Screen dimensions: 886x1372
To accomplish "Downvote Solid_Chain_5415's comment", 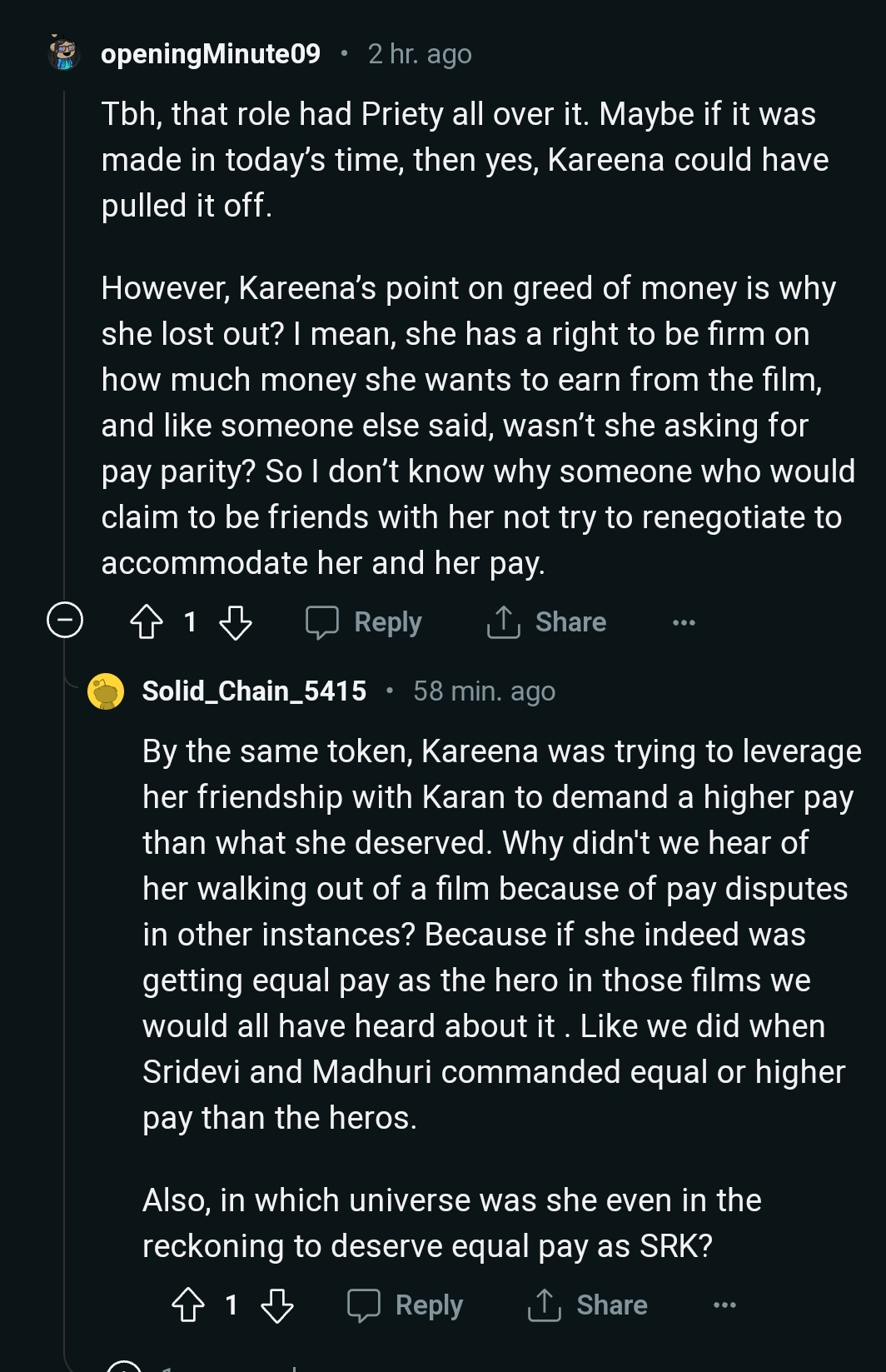I will click(277, 1305).
